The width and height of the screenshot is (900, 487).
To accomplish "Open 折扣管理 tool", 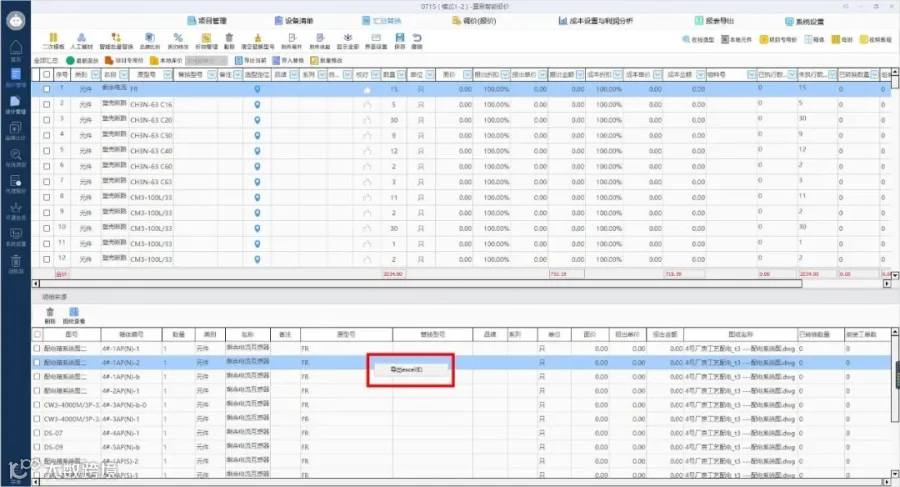I will pyautogui.click(x=206, y=41).
